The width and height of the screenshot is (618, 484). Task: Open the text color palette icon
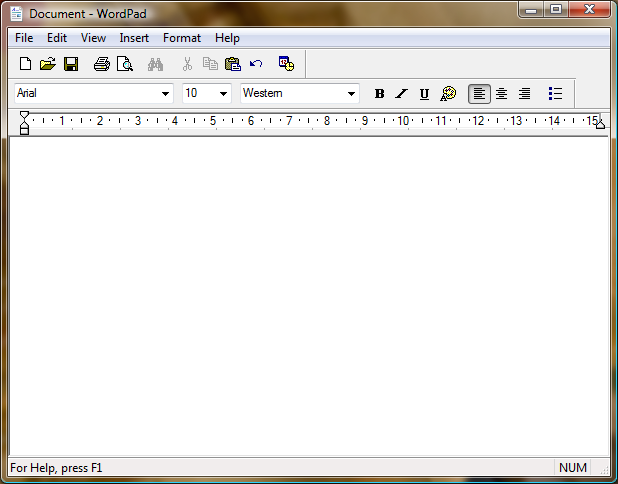pyautogui.click(x=448, y=93)
